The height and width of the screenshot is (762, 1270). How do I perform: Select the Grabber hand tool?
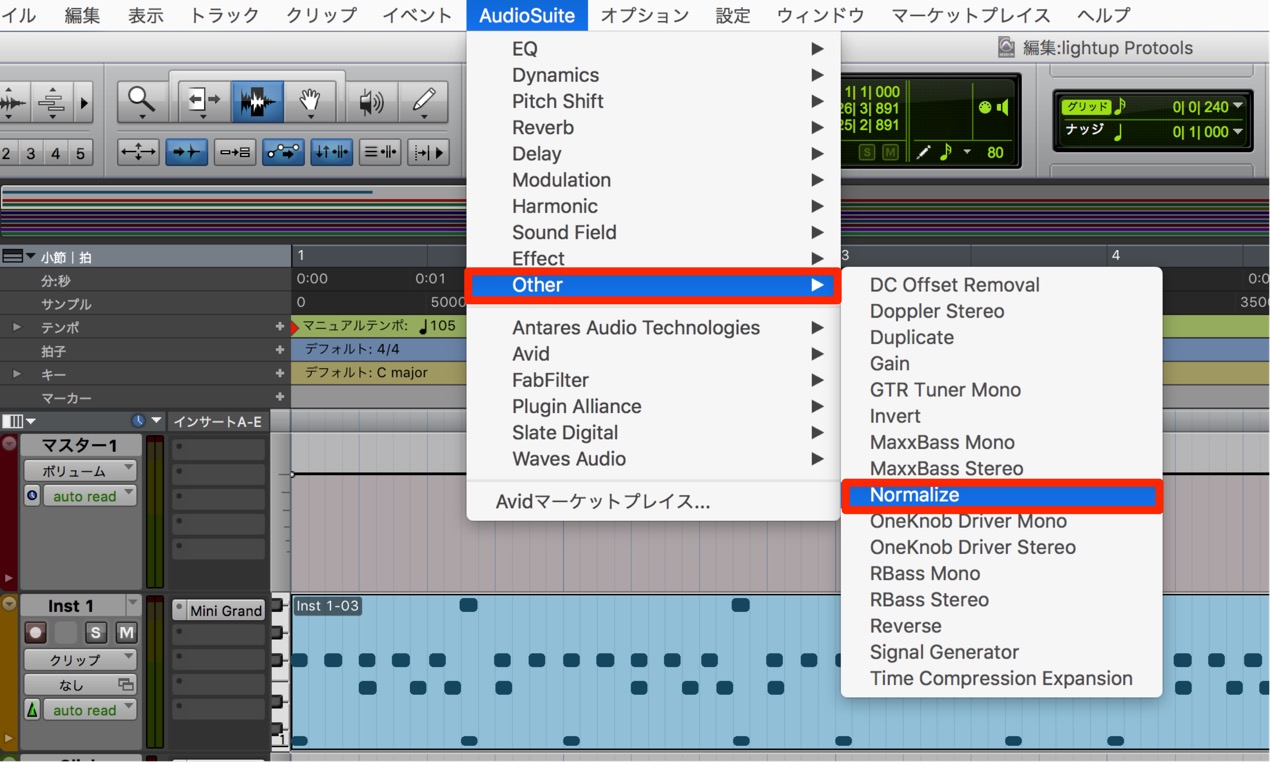pos(309,101)
